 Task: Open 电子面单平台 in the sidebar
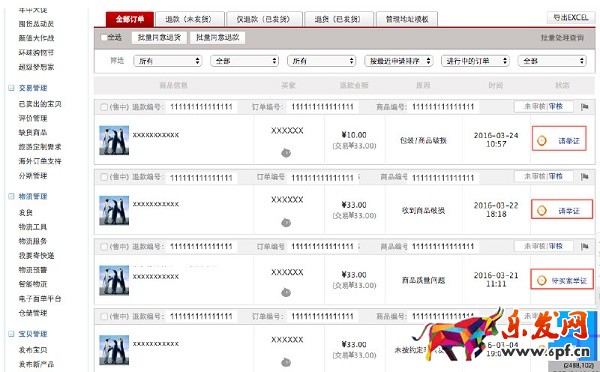(x=40, y=299)
